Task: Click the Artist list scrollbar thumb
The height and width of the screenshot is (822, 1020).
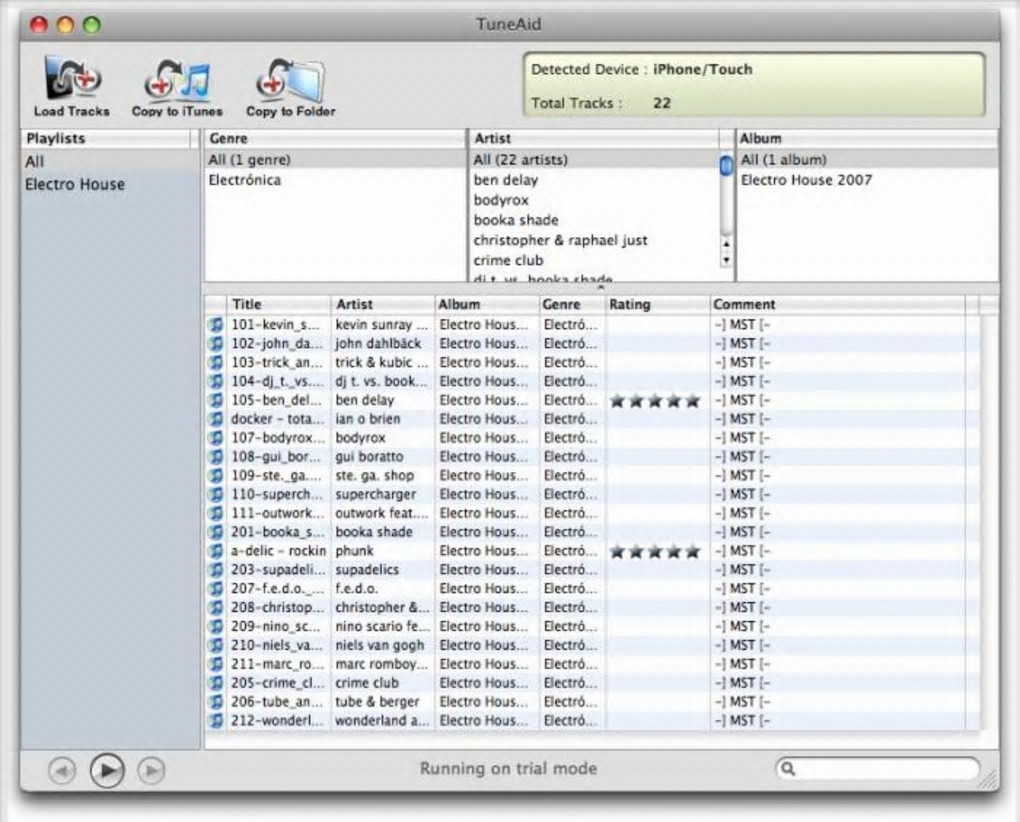Action: click(727, 165)
